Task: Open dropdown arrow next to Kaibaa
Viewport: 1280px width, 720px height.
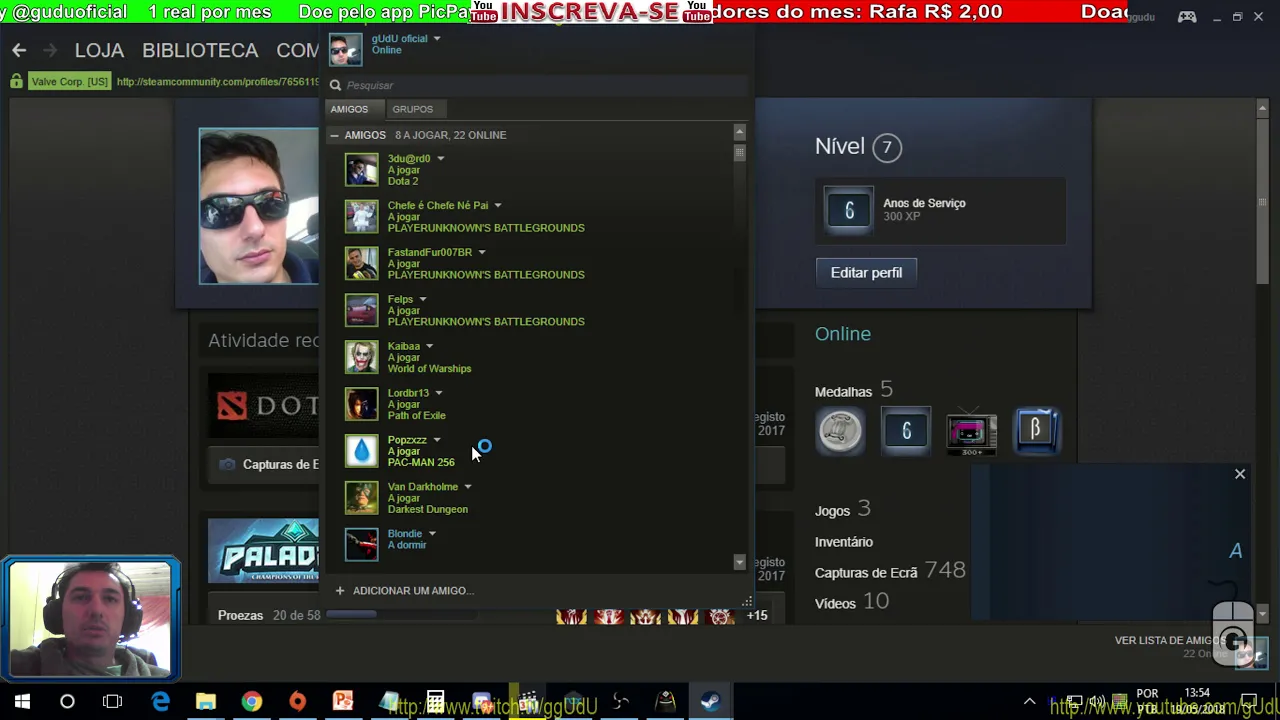Action: [429, 346]
